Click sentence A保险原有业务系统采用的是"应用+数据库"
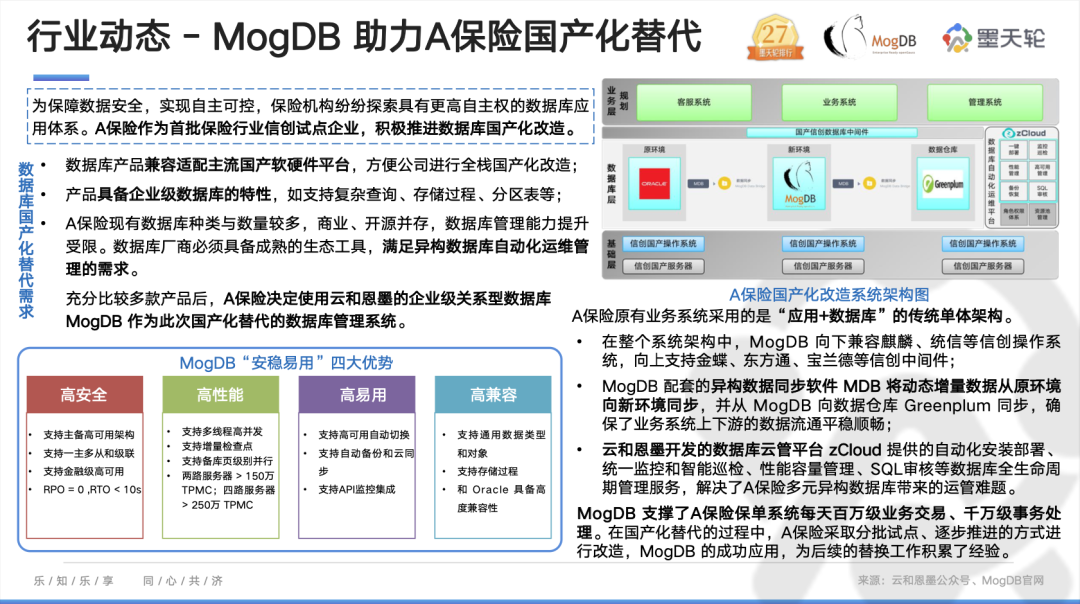 [793, 316]
